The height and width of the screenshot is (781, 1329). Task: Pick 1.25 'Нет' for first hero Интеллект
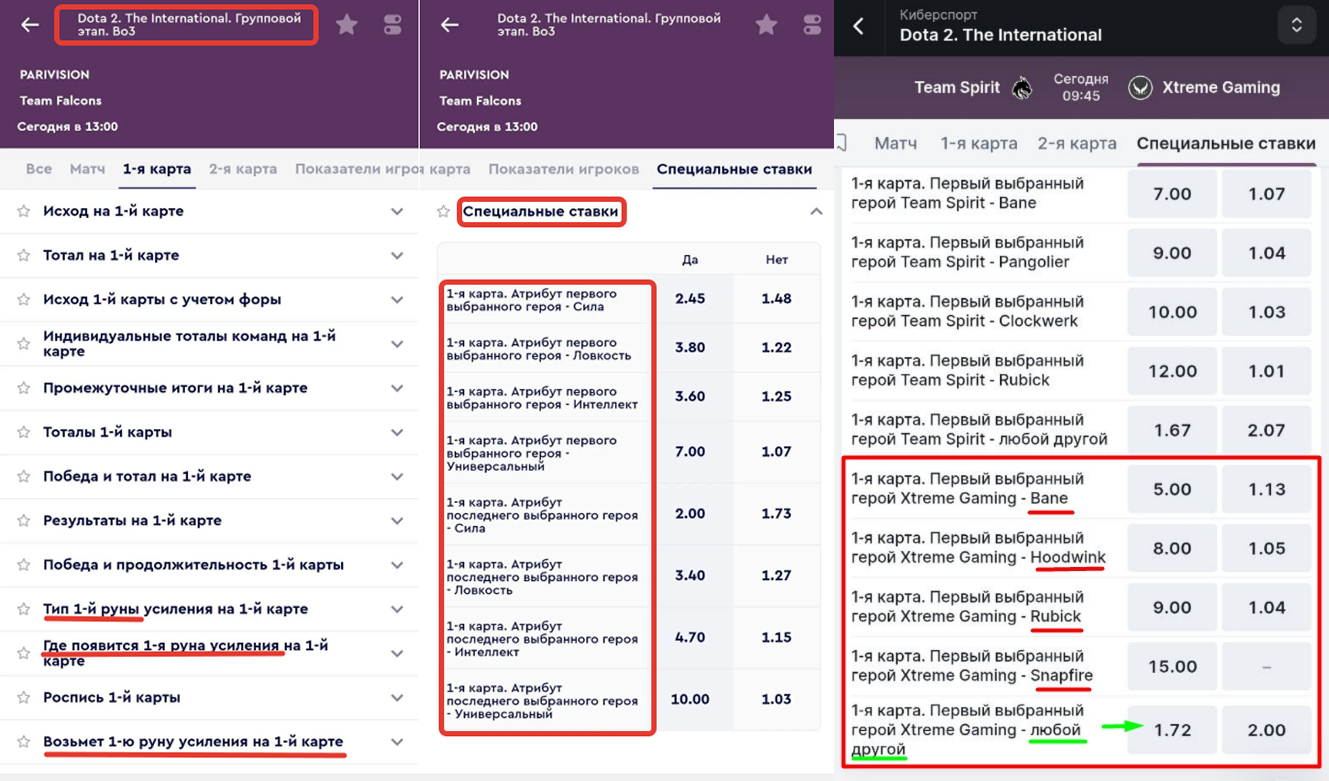(x=776, y=397)
